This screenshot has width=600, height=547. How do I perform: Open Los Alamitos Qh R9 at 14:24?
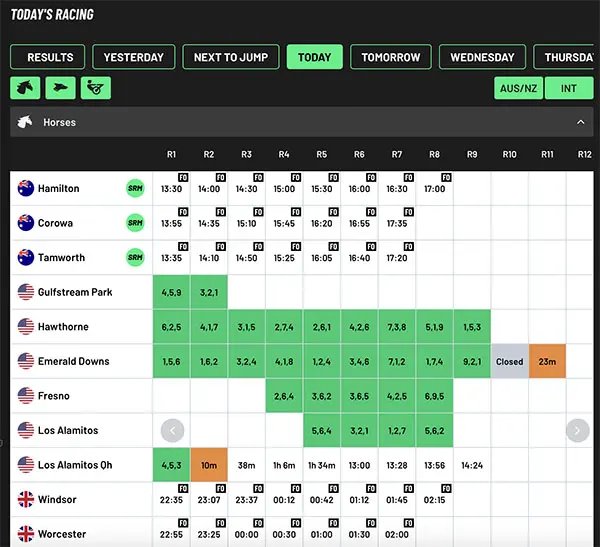pos(472,465)
